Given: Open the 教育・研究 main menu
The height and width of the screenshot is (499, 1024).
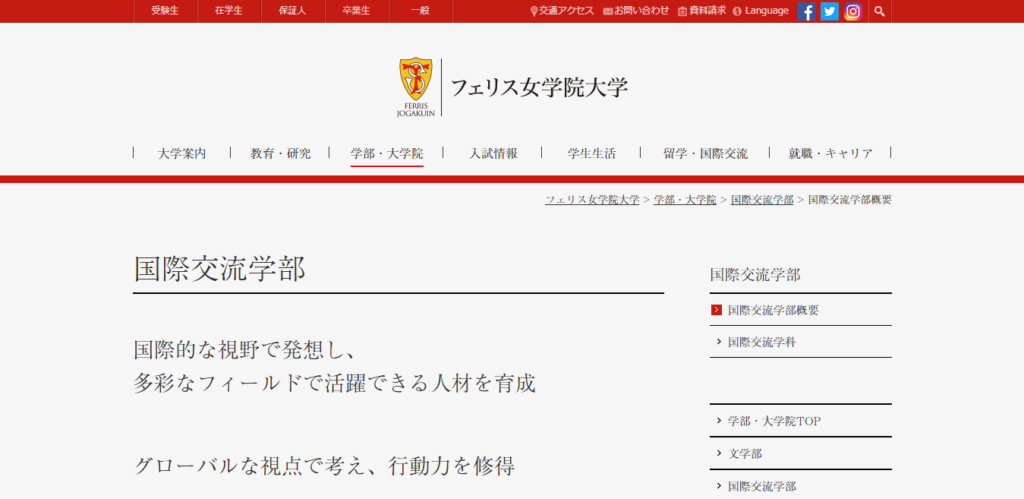Looking at the screenshot, I should 281,153.
